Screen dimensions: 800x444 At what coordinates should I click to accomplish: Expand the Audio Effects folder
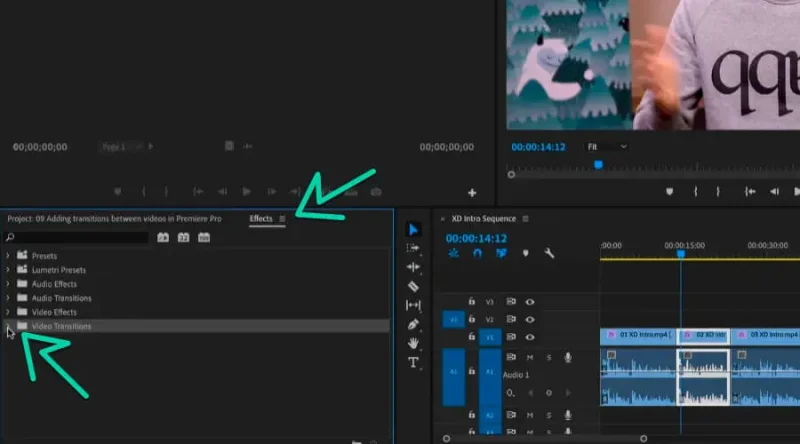point(8,284)
